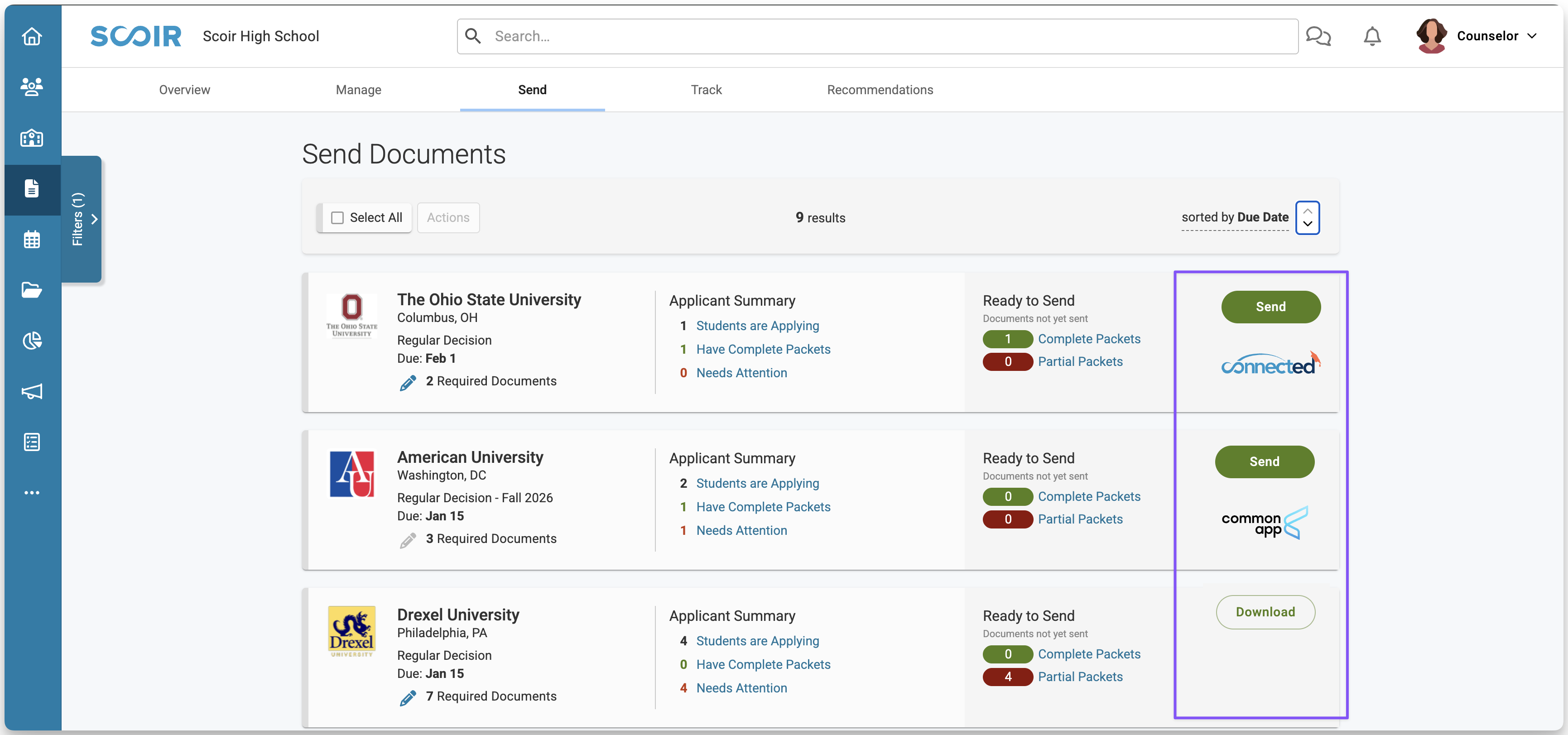1568x735 pixels.
Task: Check the Select All checkbox
Action: point(337,218)
